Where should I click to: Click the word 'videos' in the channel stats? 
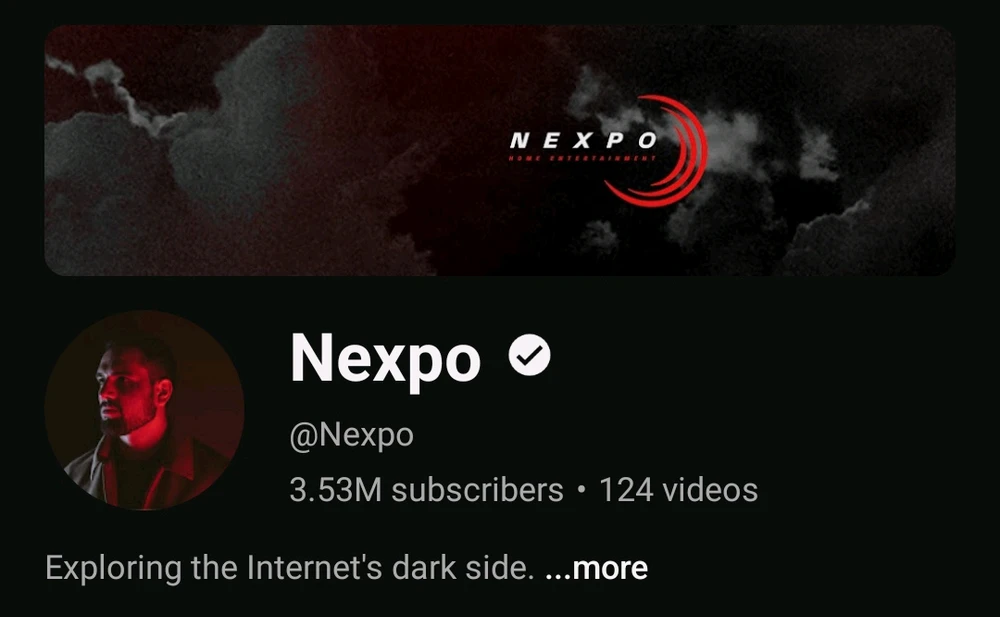(x=710, y=490)
